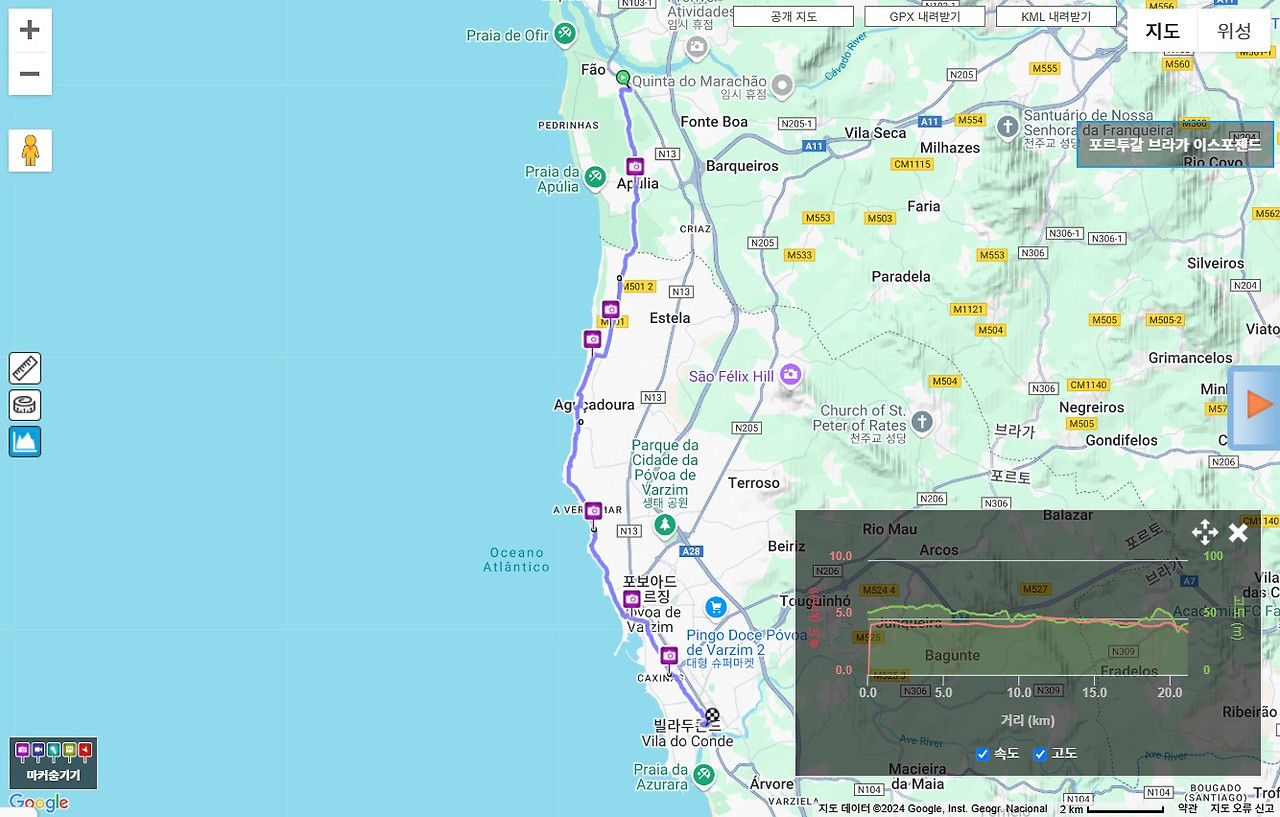
Task: Click the Silveiros place label
Action: point(1215,264)
